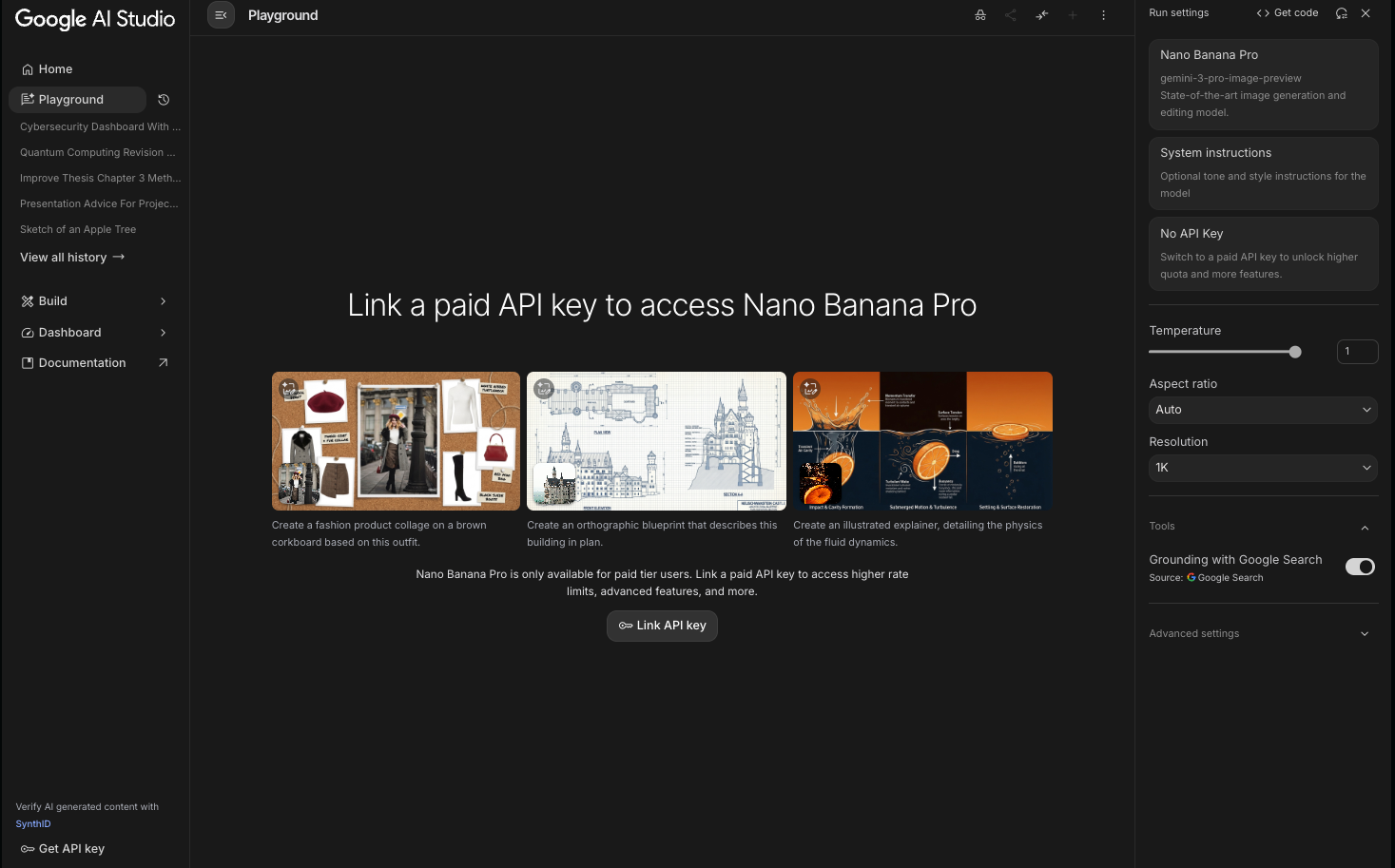Reset default settings icon in Run settings
The height and width of the screenshot is (868, 1395).
coord(1342,13)
